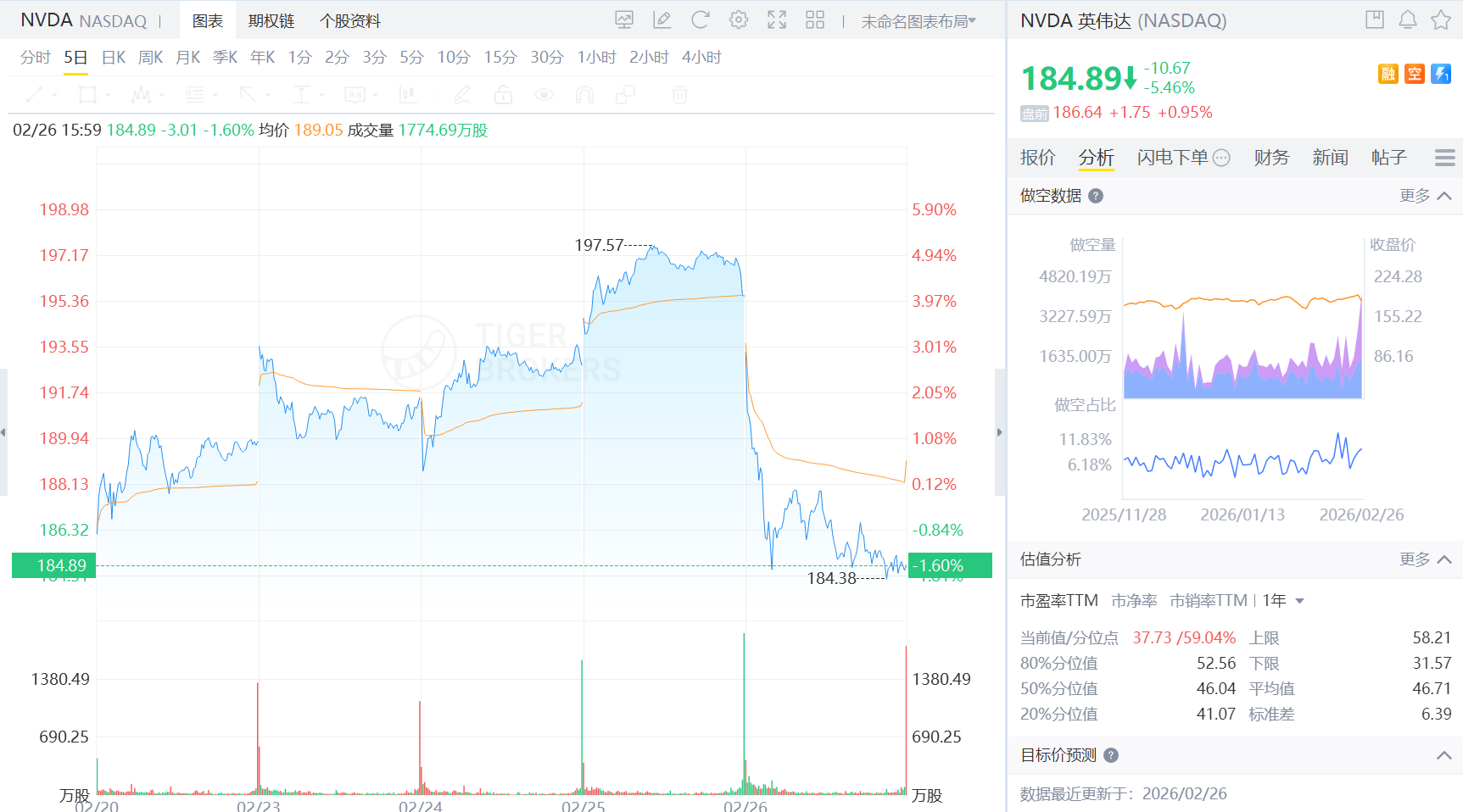The image size is (1463, 812).
Task: Delete drawings with the trash icon
Action: click(x=679, y=94)
